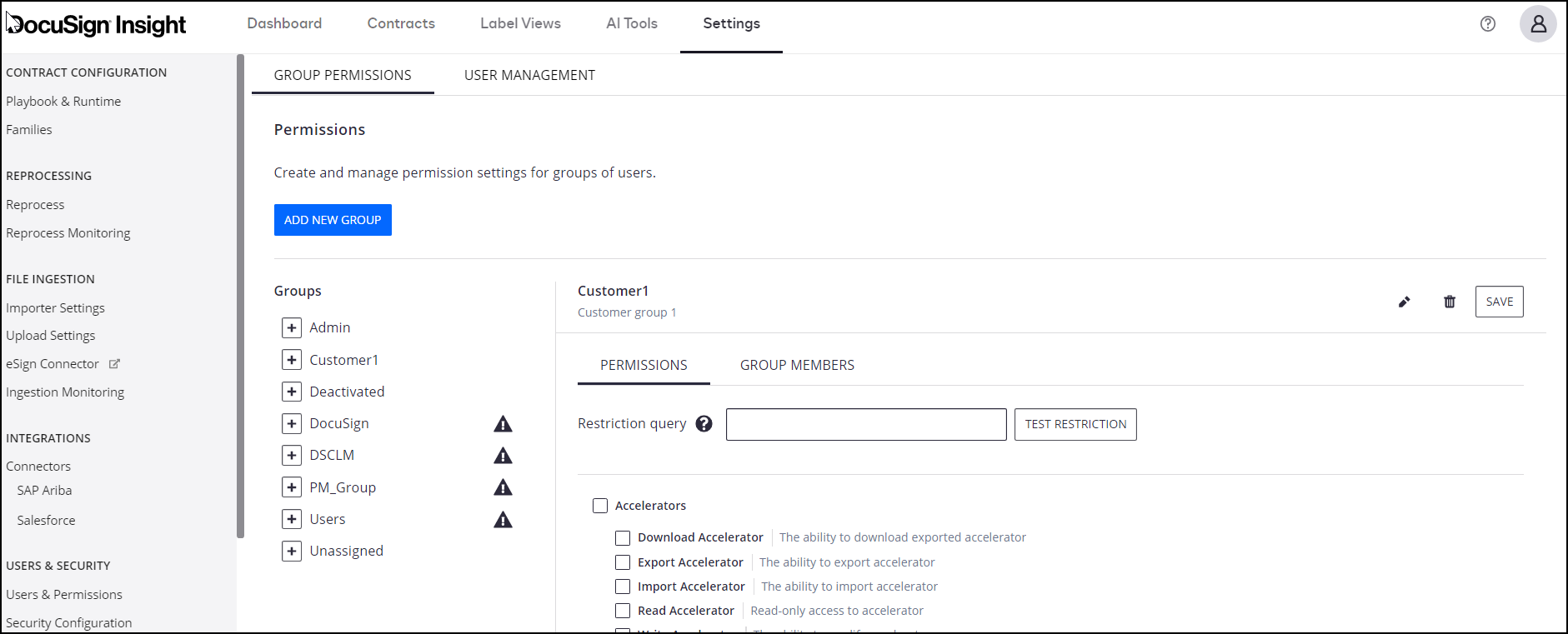The image size is (1568, 634).
Task: Tick the Read Accelerator checkbox
Action: pyautogui.click(x=623, y=611)
